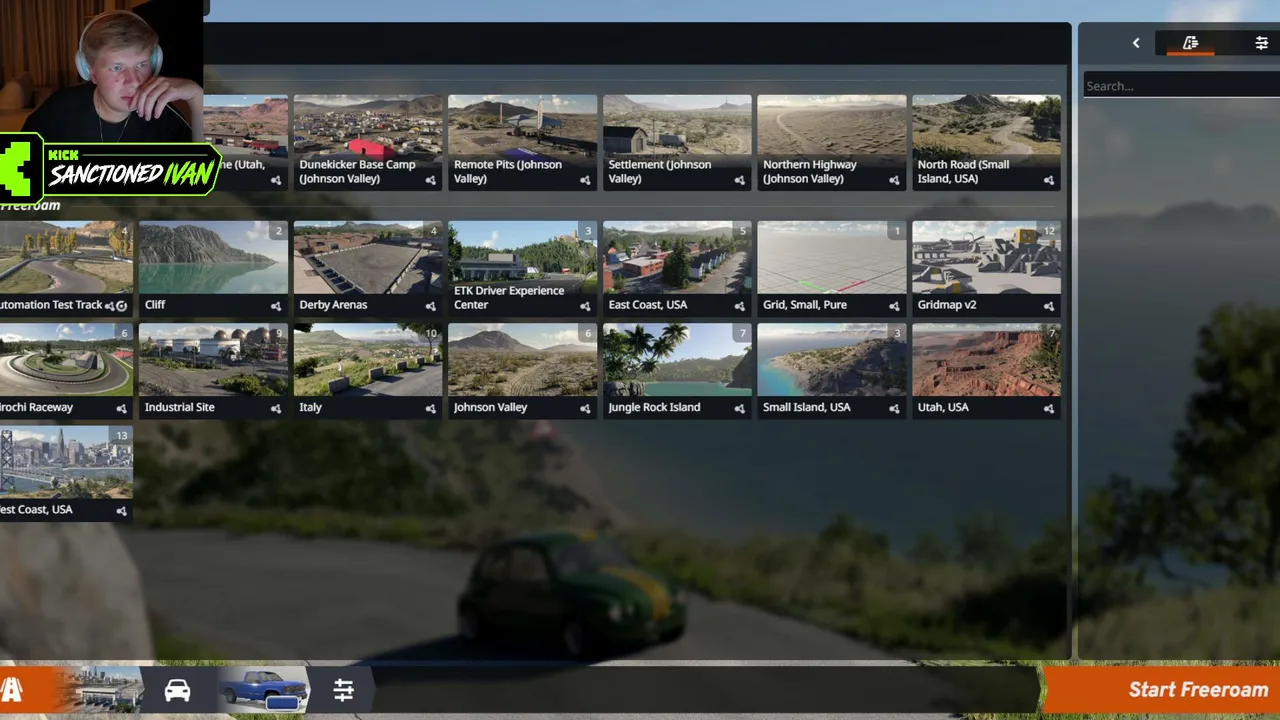The image size is (1280, 720).
Task: Click the road level icon in the bottom bar
Action: pos(12,690)
